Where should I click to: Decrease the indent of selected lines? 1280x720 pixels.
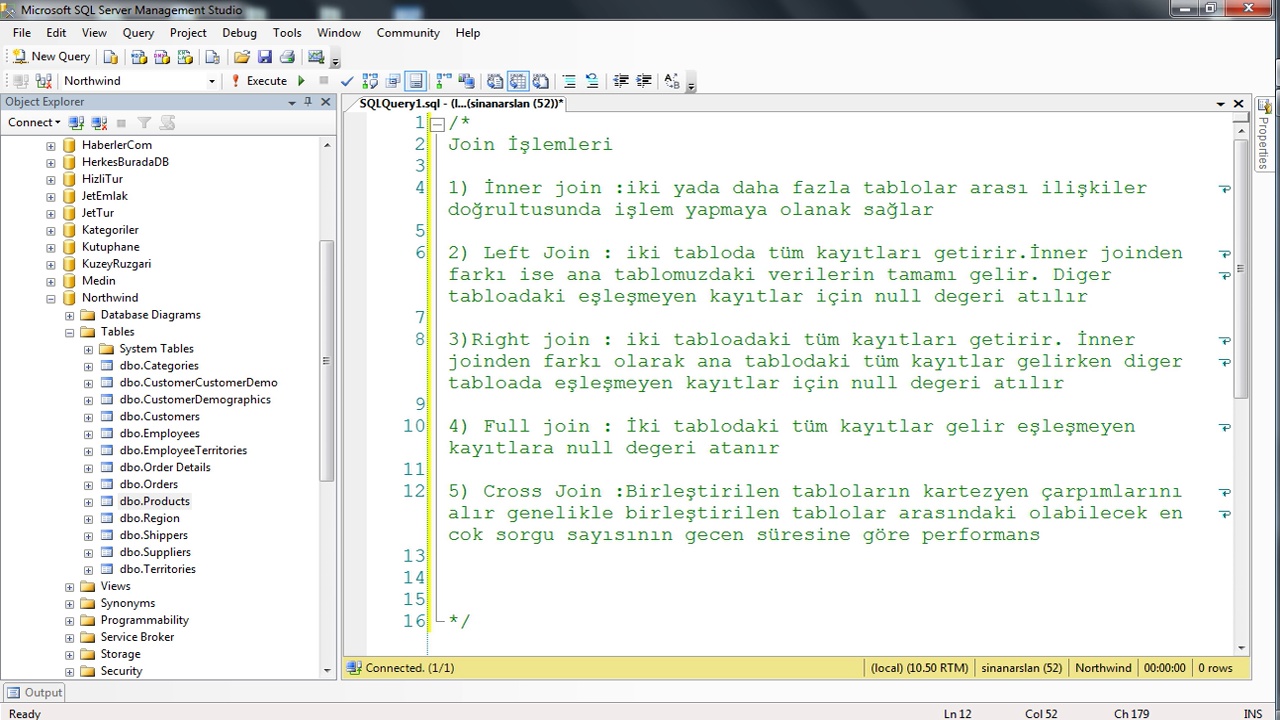620,81
